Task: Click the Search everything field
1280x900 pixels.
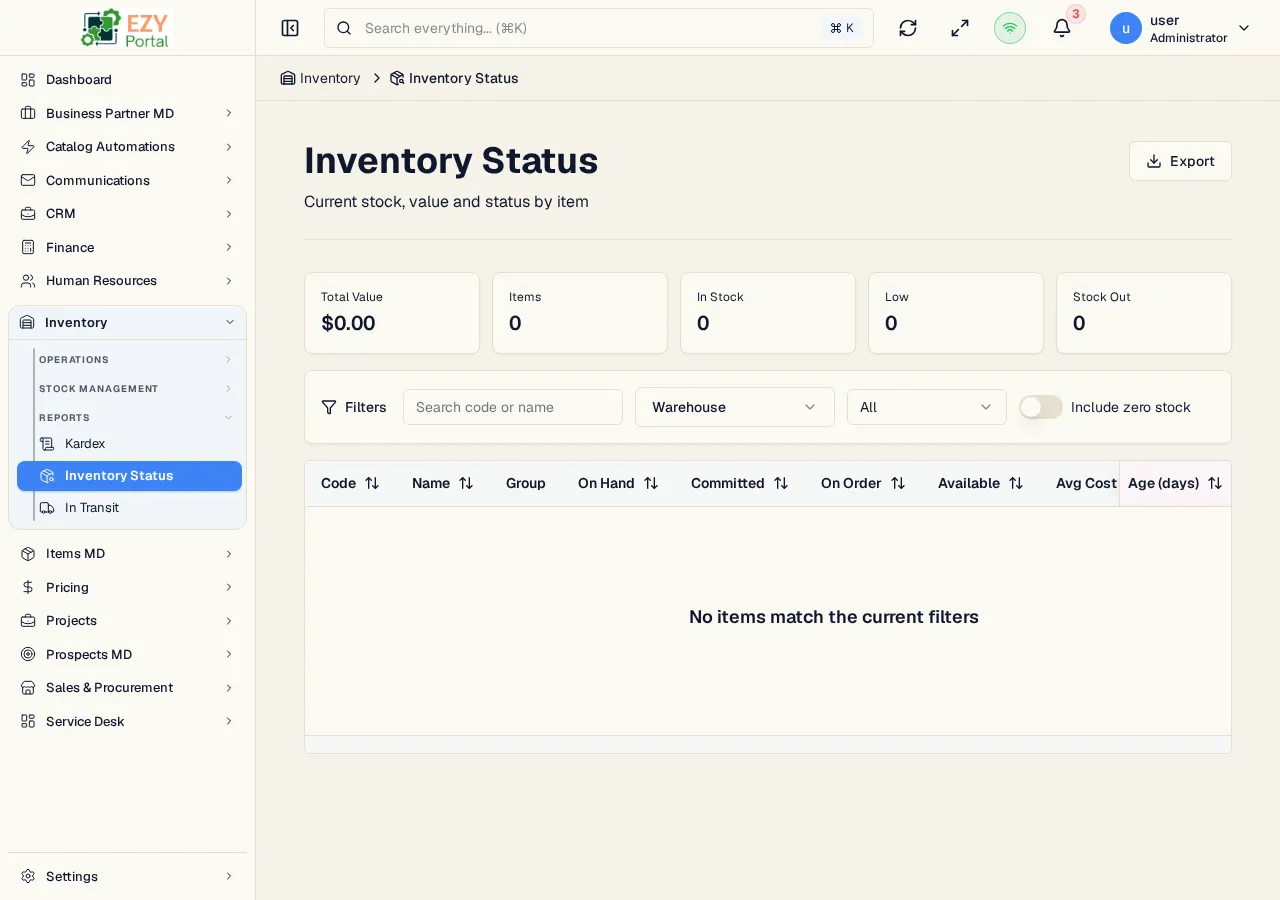Action: (599, 28)
